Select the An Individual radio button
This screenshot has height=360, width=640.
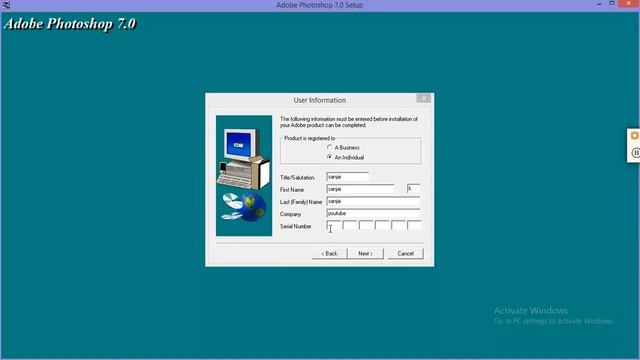330,157
